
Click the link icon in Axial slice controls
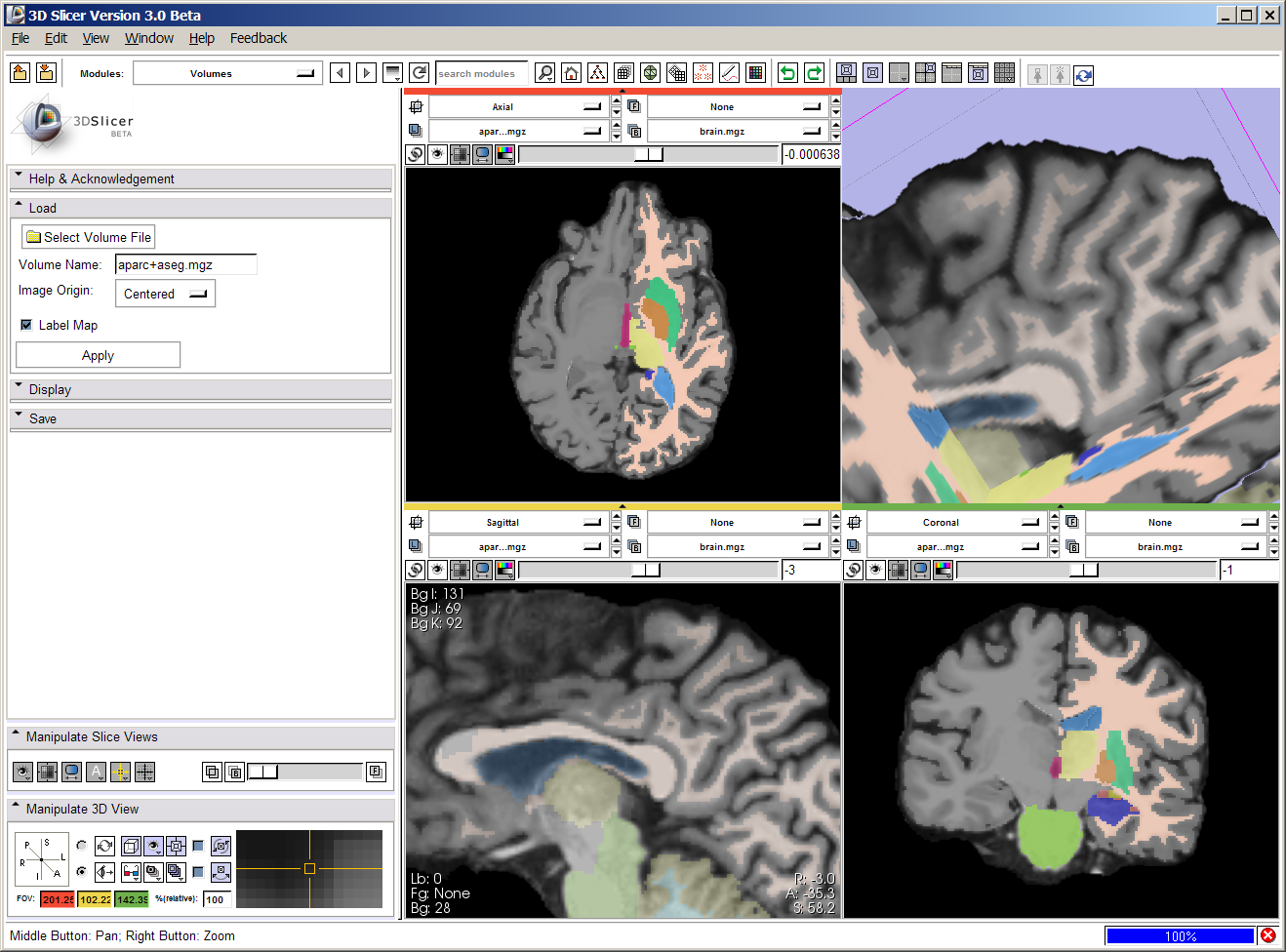[416, 154]
